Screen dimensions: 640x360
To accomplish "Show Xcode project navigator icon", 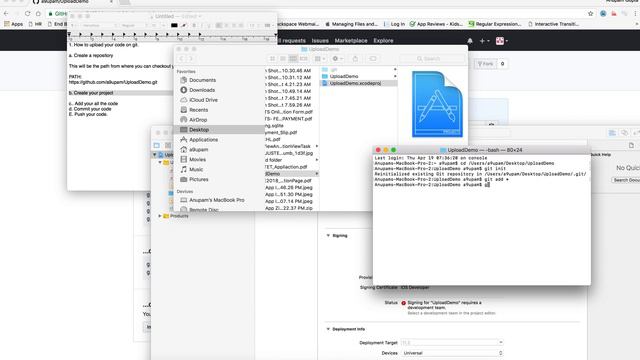I will (157, 145).
